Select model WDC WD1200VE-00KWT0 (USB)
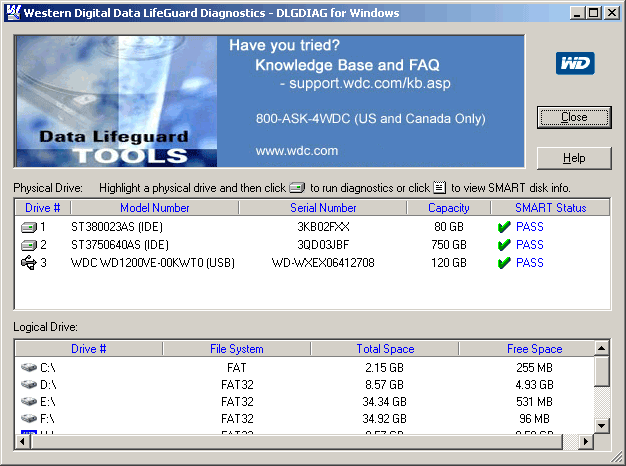This screenshot has width=626, height=466. point(153,263)
